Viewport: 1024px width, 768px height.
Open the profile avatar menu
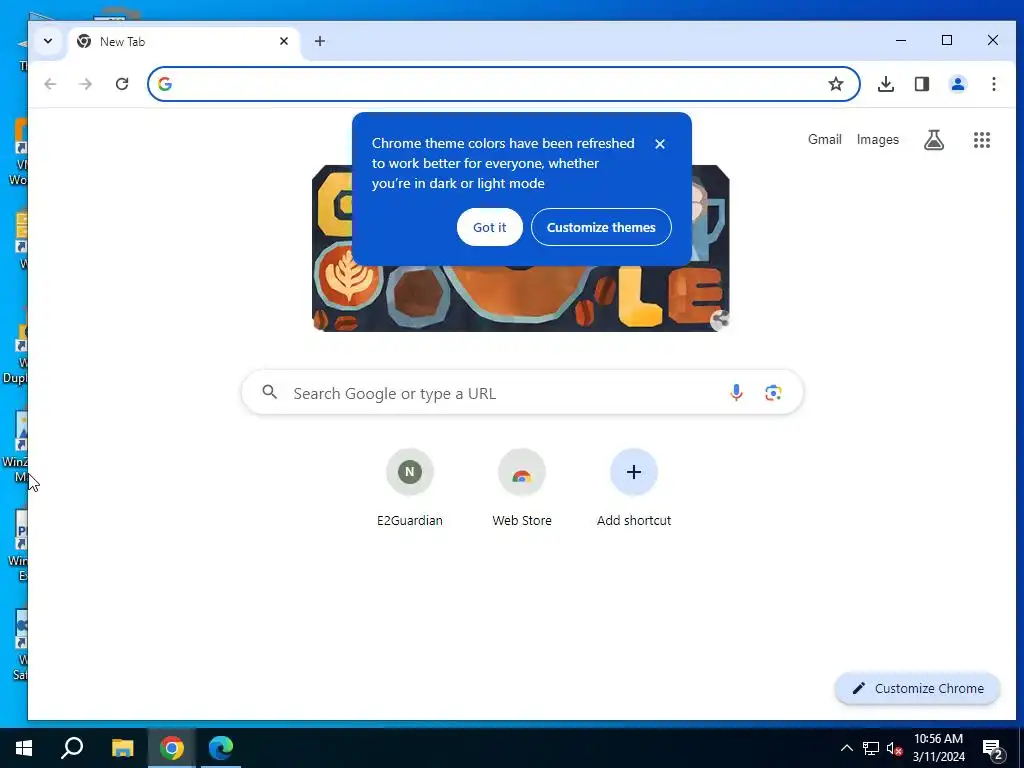click(957, 84)
